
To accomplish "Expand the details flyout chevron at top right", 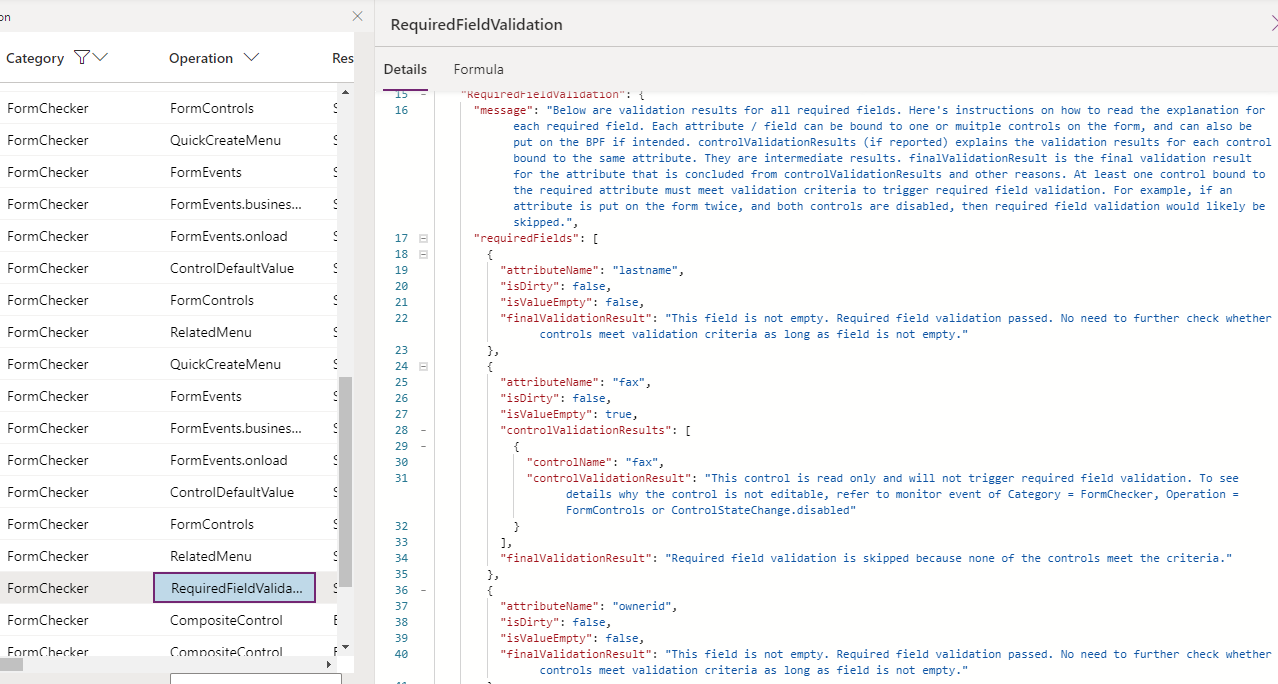I will click(1272, 24).
